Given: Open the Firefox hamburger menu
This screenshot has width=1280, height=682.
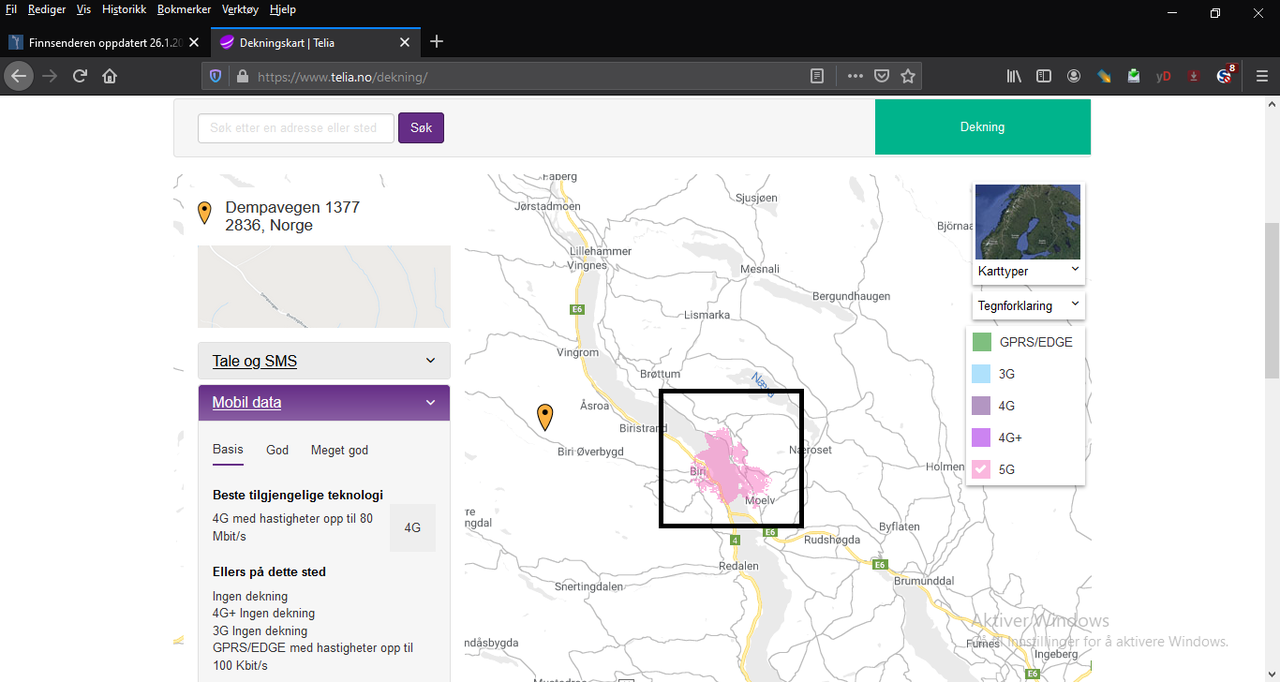Looking at the screenshot, I should [1261, 76].
